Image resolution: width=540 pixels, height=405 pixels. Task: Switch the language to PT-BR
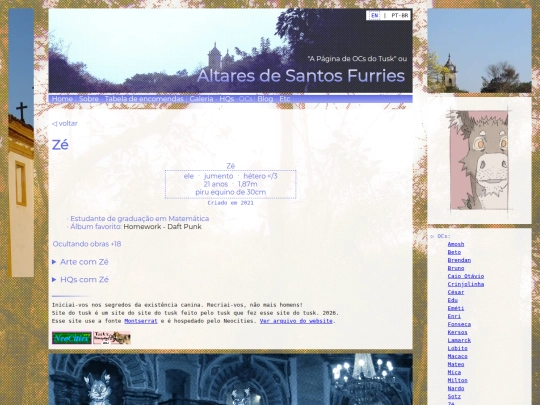point(400,15)
